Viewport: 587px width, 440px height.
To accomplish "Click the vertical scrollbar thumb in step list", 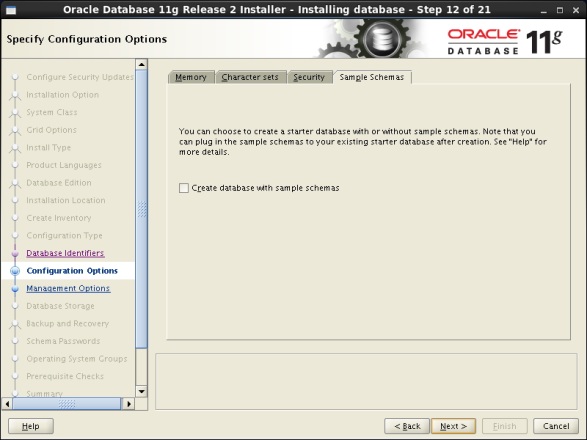I will [142, 209].
